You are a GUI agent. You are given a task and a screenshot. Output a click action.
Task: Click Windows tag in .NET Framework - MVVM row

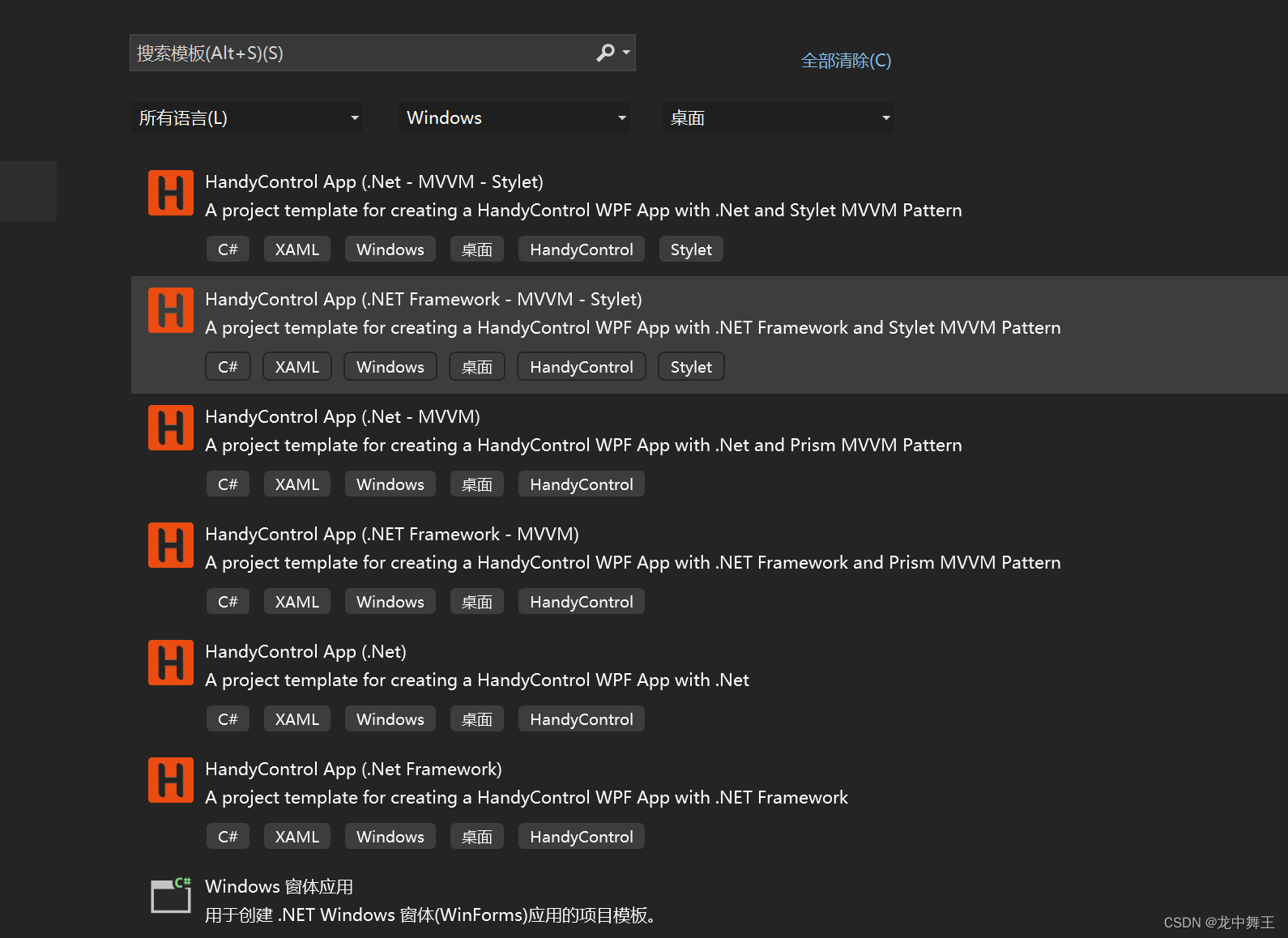(390, 602)
